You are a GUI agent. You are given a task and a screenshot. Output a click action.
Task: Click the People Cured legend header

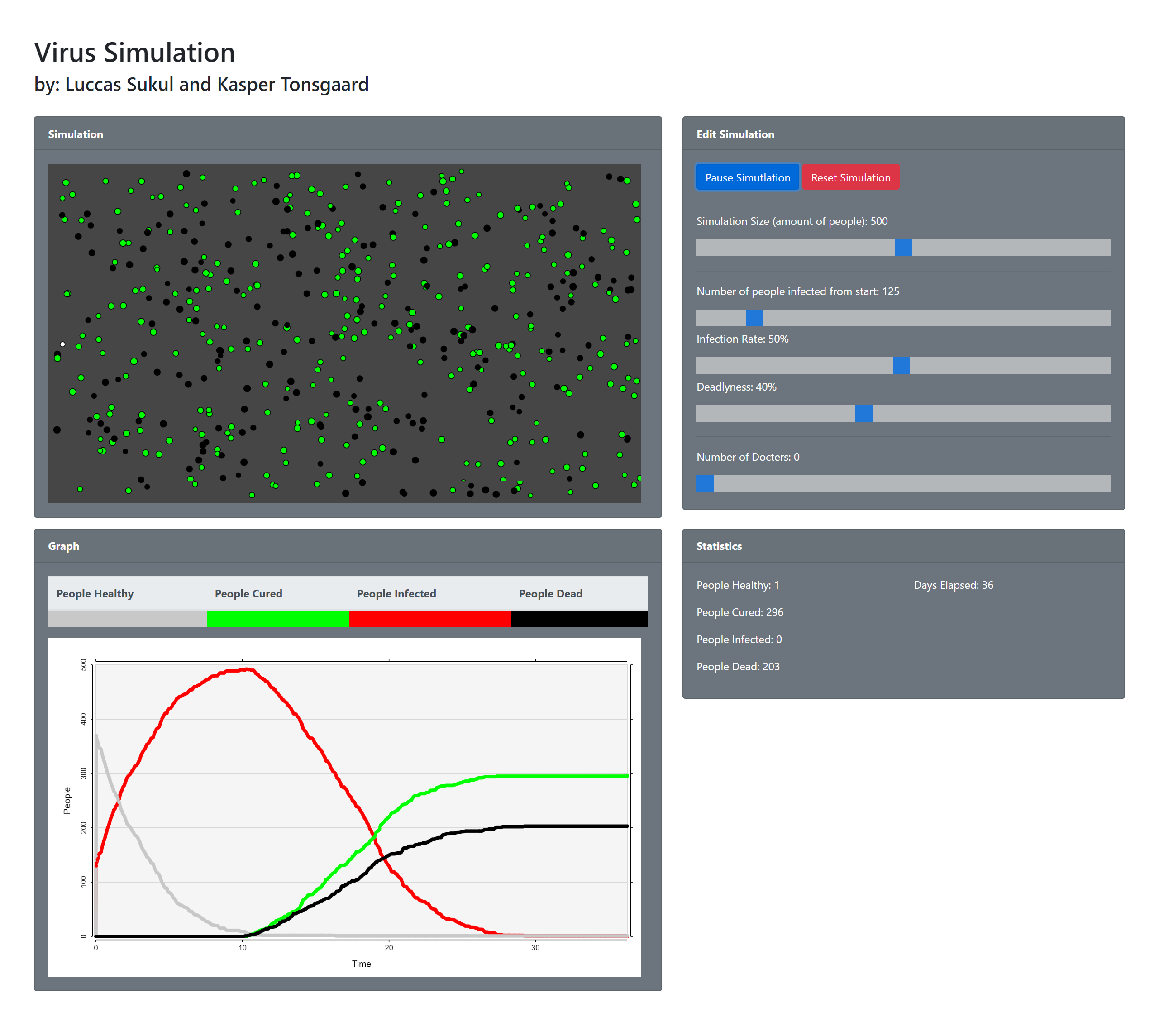(248, 593)
